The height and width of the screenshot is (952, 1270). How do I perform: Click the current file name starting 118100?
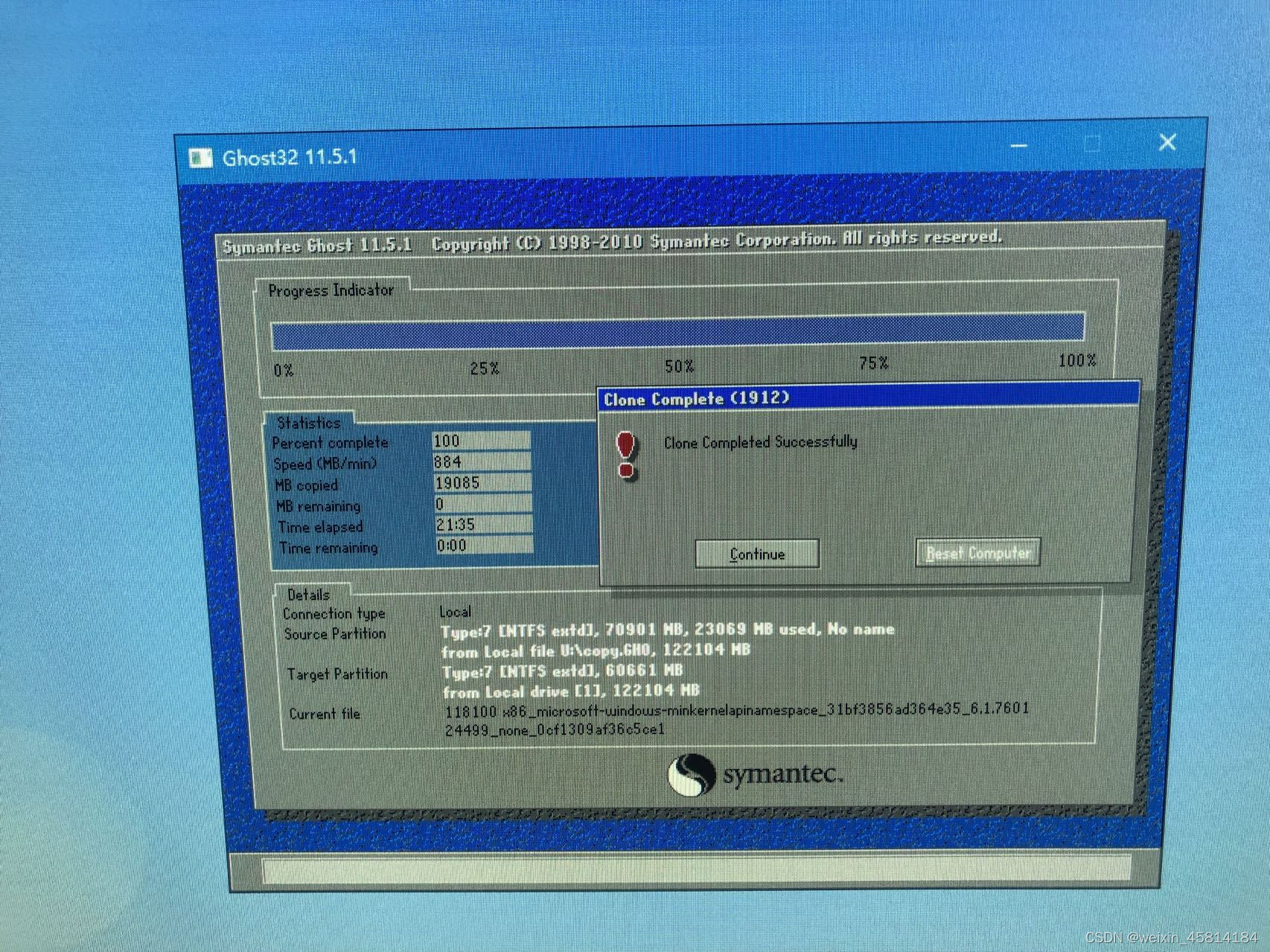(737, 719)
